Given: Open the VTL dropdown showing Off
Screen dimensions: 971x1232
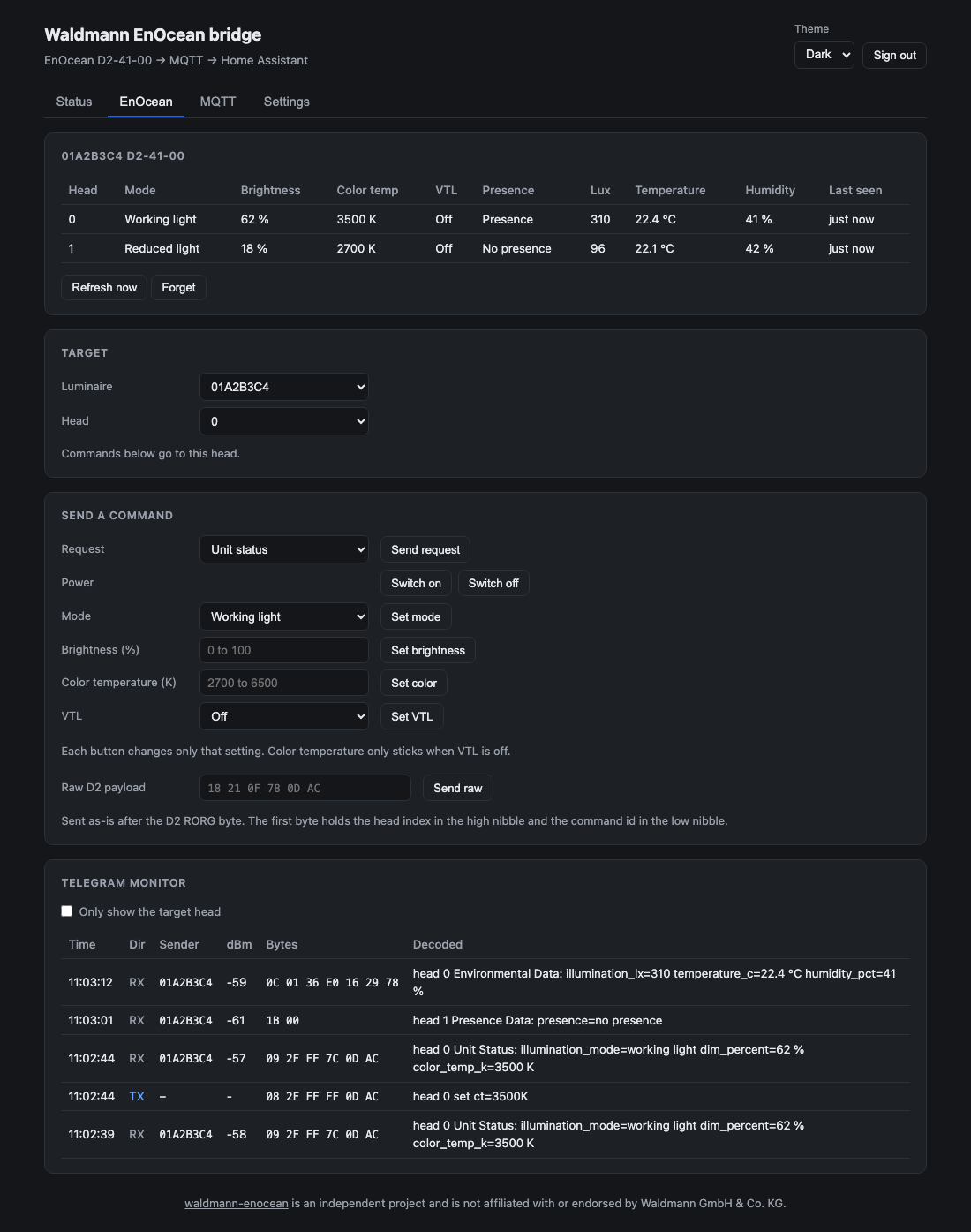Looking at the screenshot, I should pos(284,716).
